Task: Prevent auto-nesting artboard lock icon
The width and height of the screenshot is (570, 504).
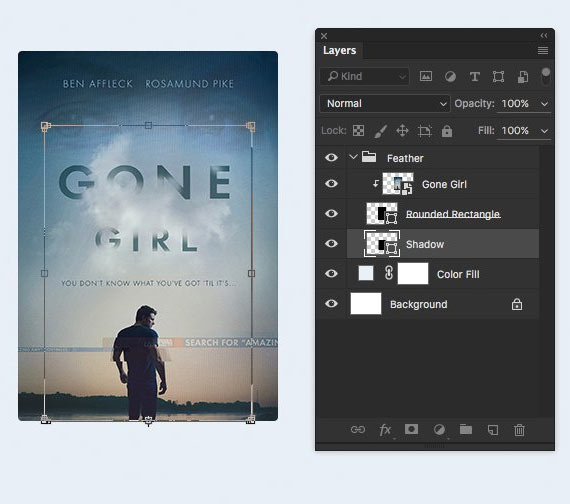Action: (x=424, y=131)
